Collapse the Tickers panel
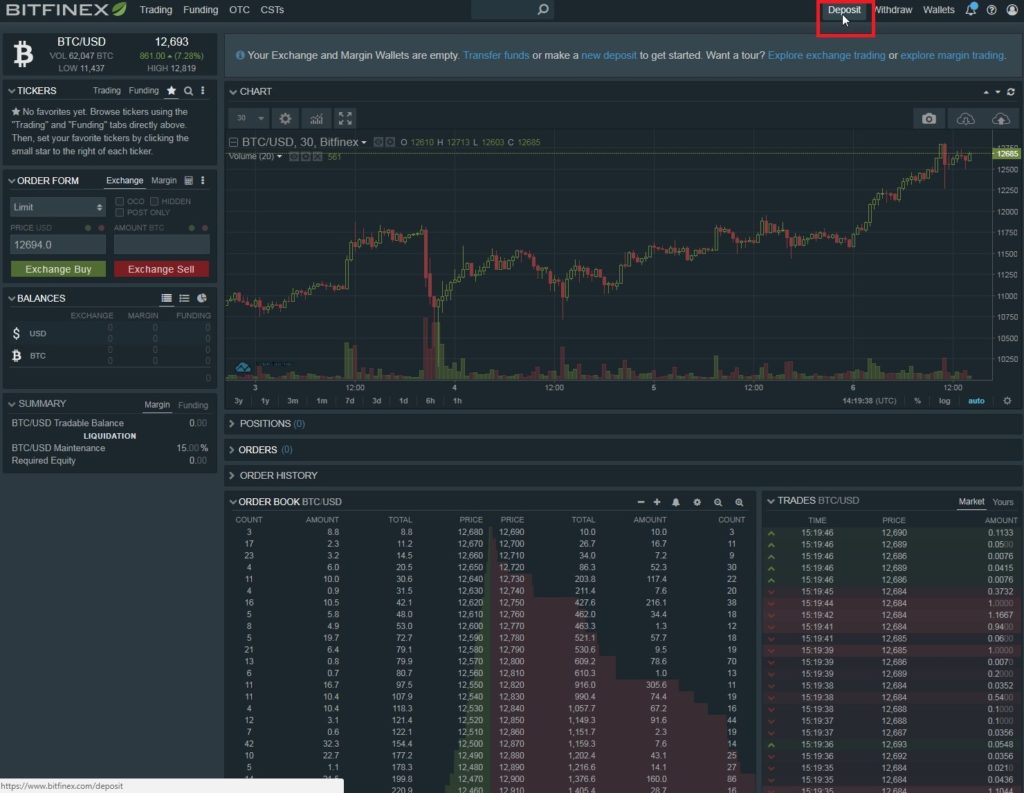Viewport: 1024px width, 793px height. [11, 91]
